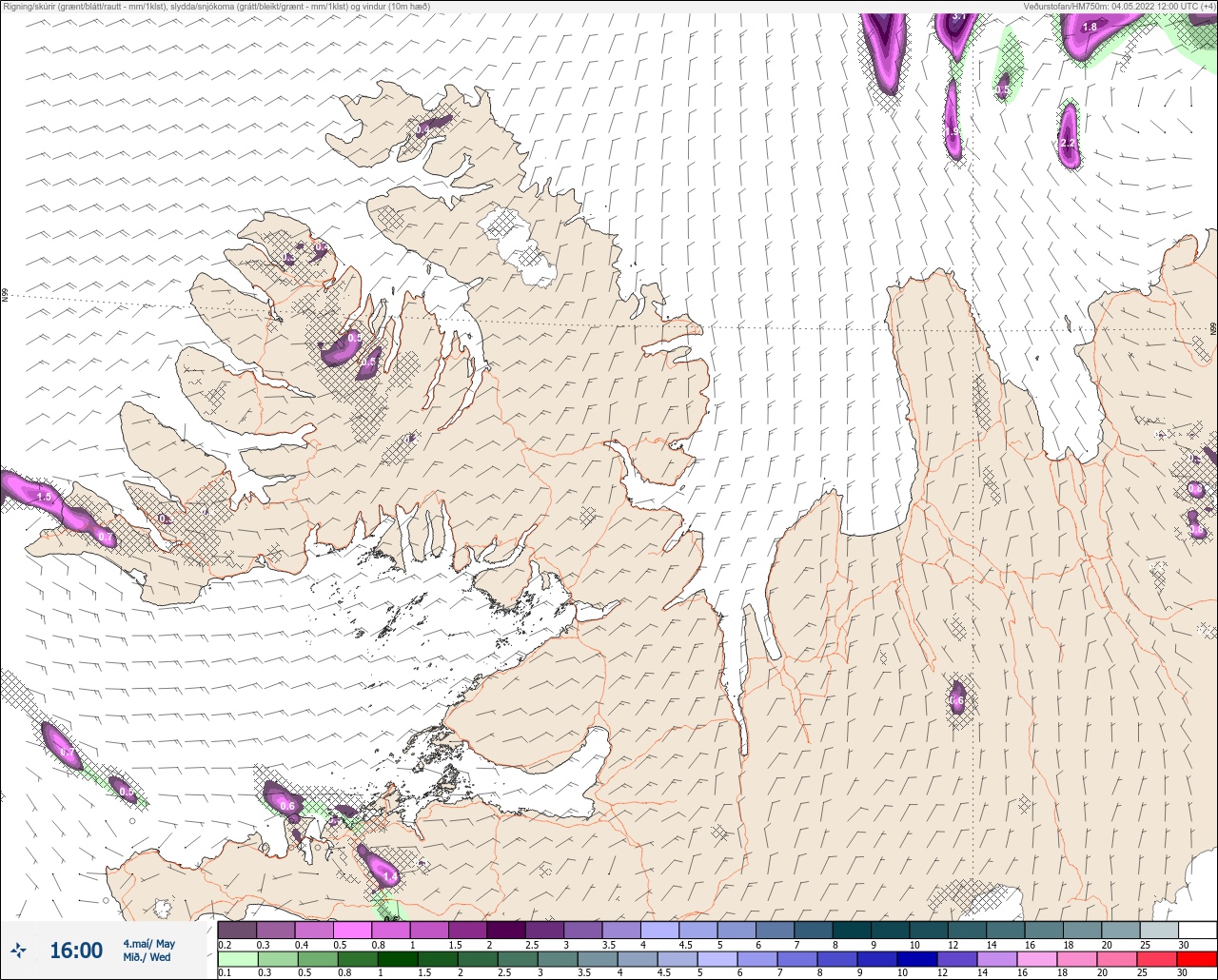Screen dimensions: 1218x980
Task: Click the 1.9 precipitation value label
Action: click(x=952, y=131)
